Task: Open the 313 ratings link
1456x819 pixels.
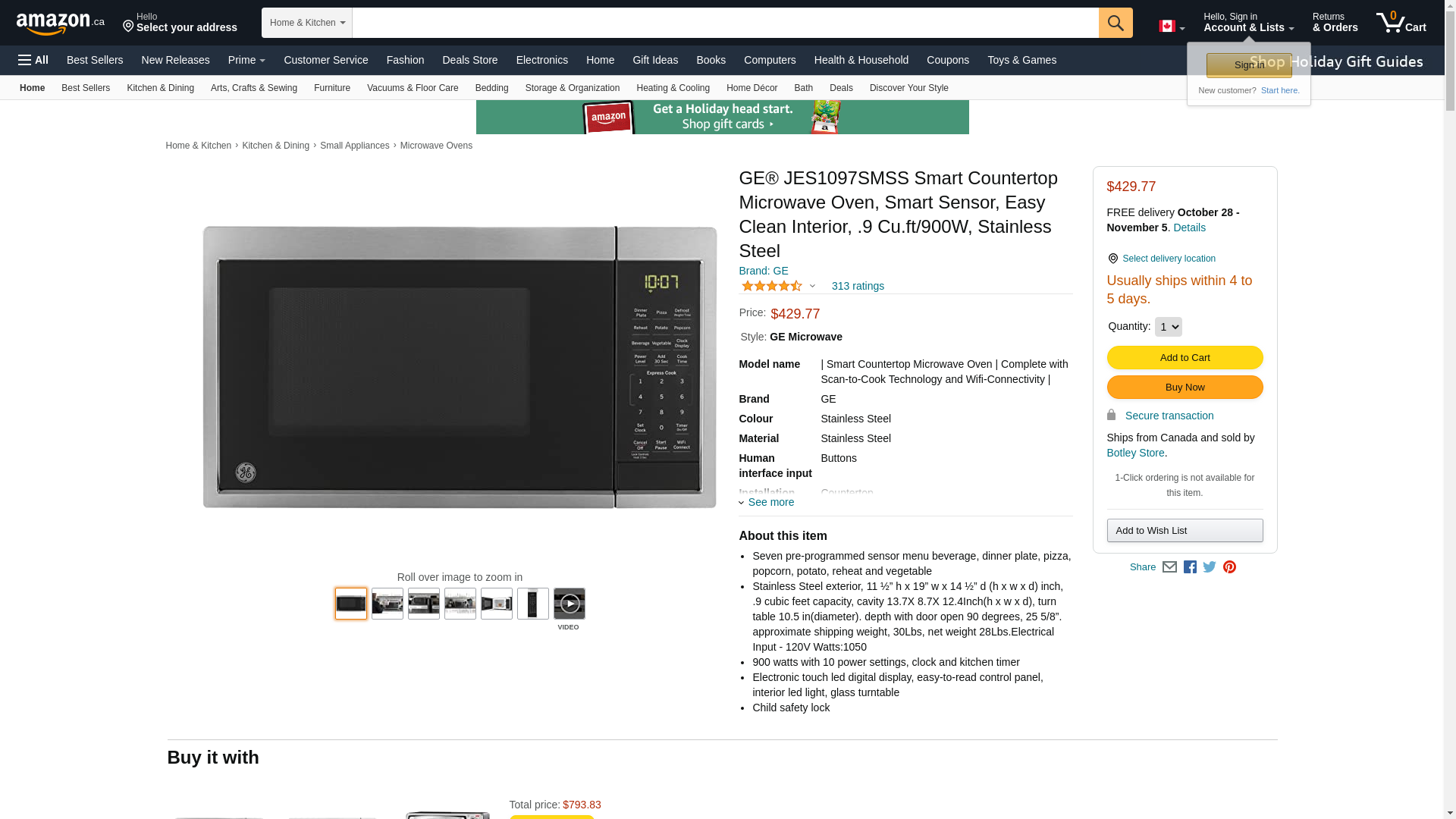Action: coord(858,286)
